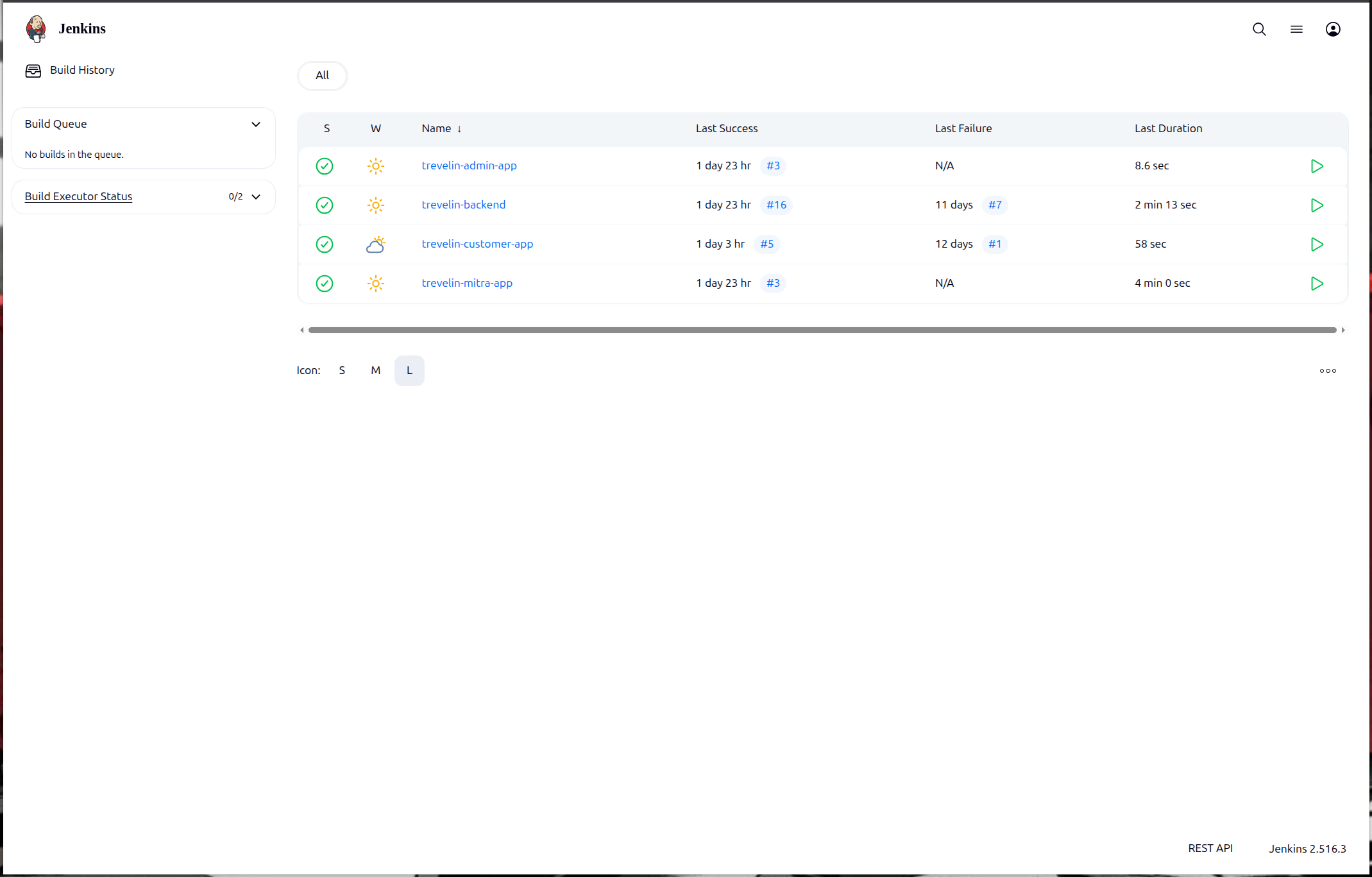1372x877 pixels.
Task: Click the sunny weather icon for trevelin-backend
Action: pos(376,205)
